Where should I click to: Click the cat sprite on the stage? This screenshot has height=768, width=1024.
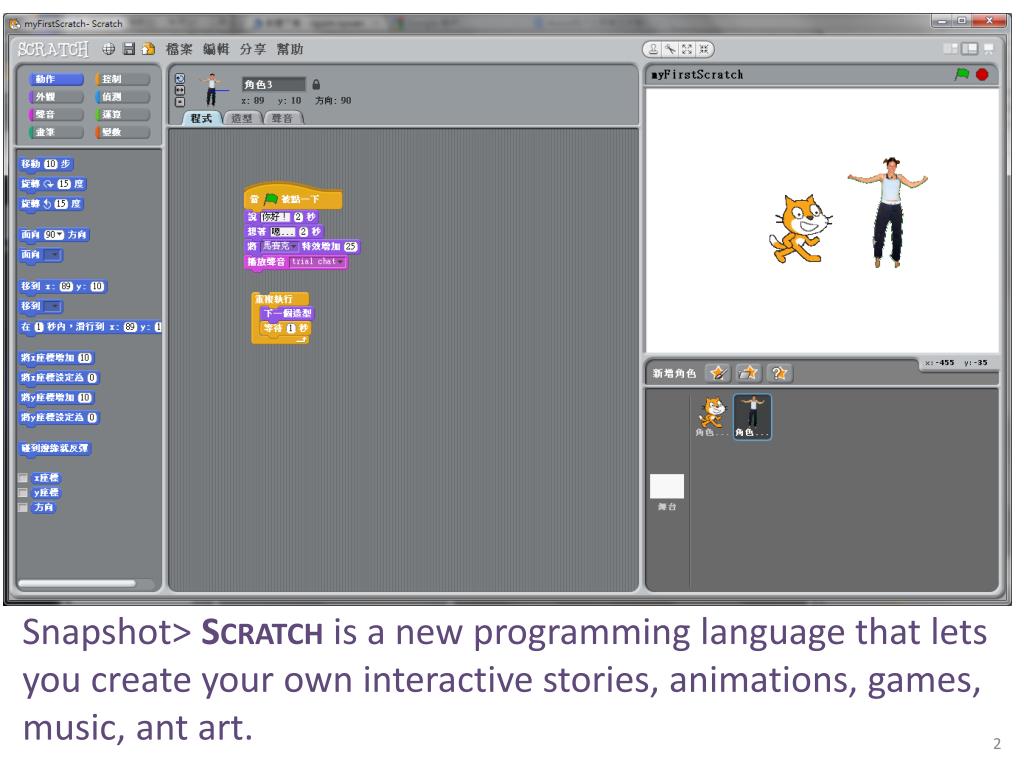coord(800,229)
